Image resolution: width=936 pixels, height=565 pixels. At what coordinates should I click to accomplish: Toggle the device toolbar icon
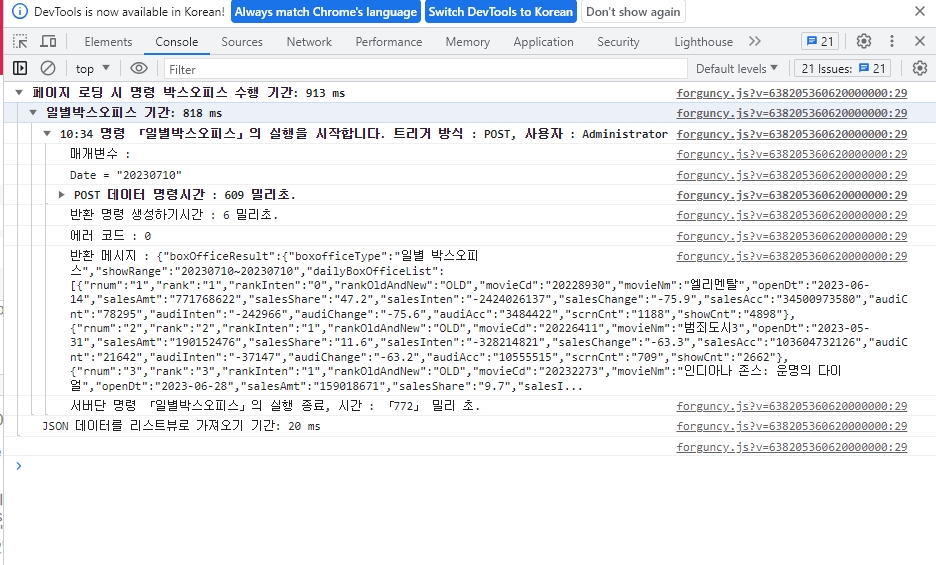click(48, 42)
